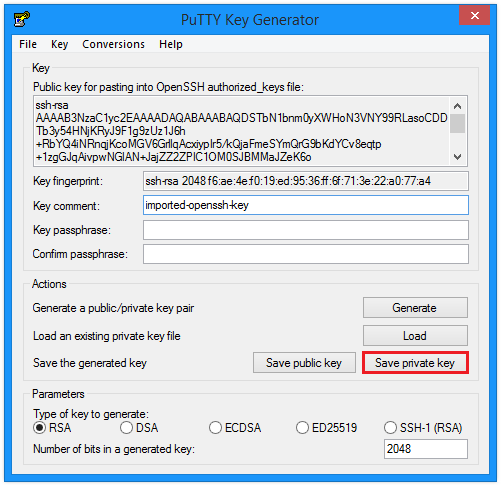The height and width of the screenshot is (485, 502).
Task: Open the Key menu
Action: 60,44
